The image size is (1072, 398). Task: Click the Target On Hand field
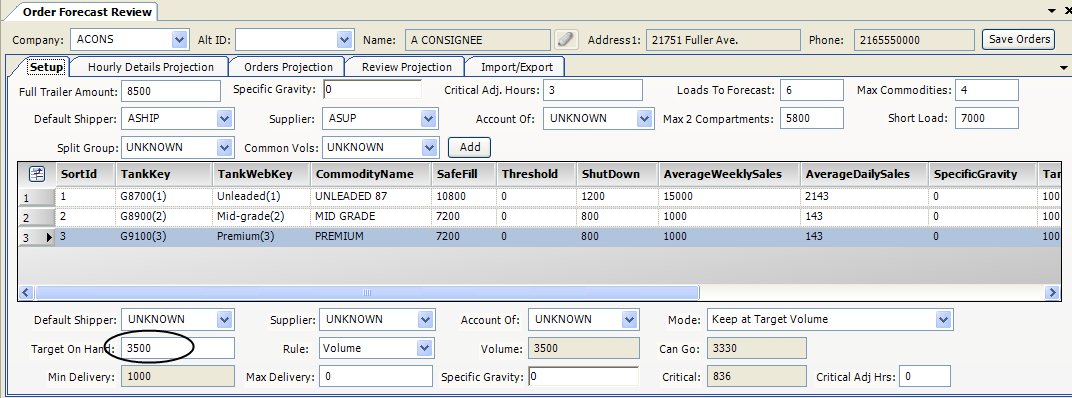coord(177,348)
